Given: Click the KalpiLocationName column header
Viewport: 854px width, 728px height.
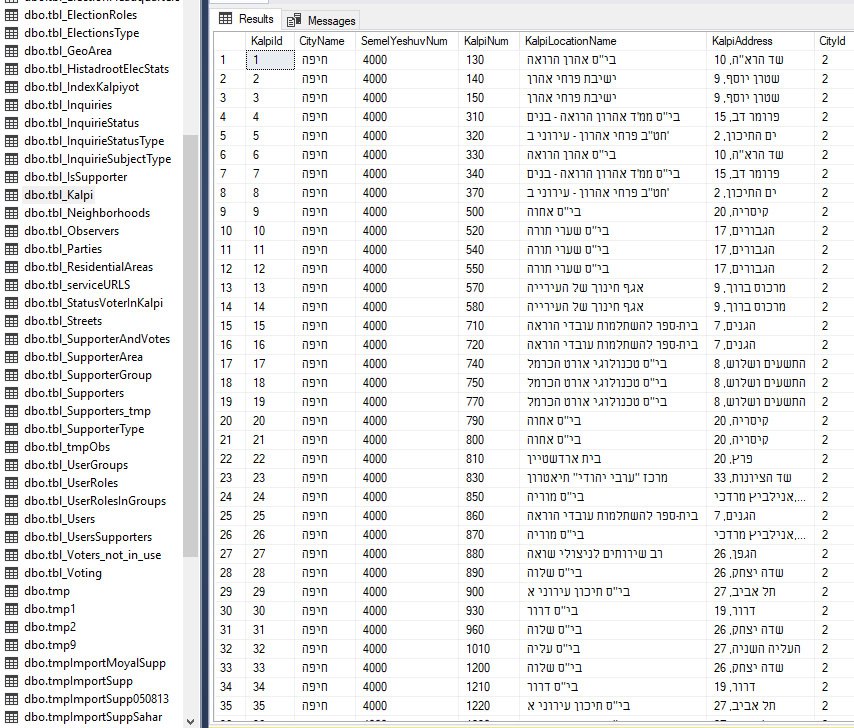Looking at the screenshot, I should (570, 41).
